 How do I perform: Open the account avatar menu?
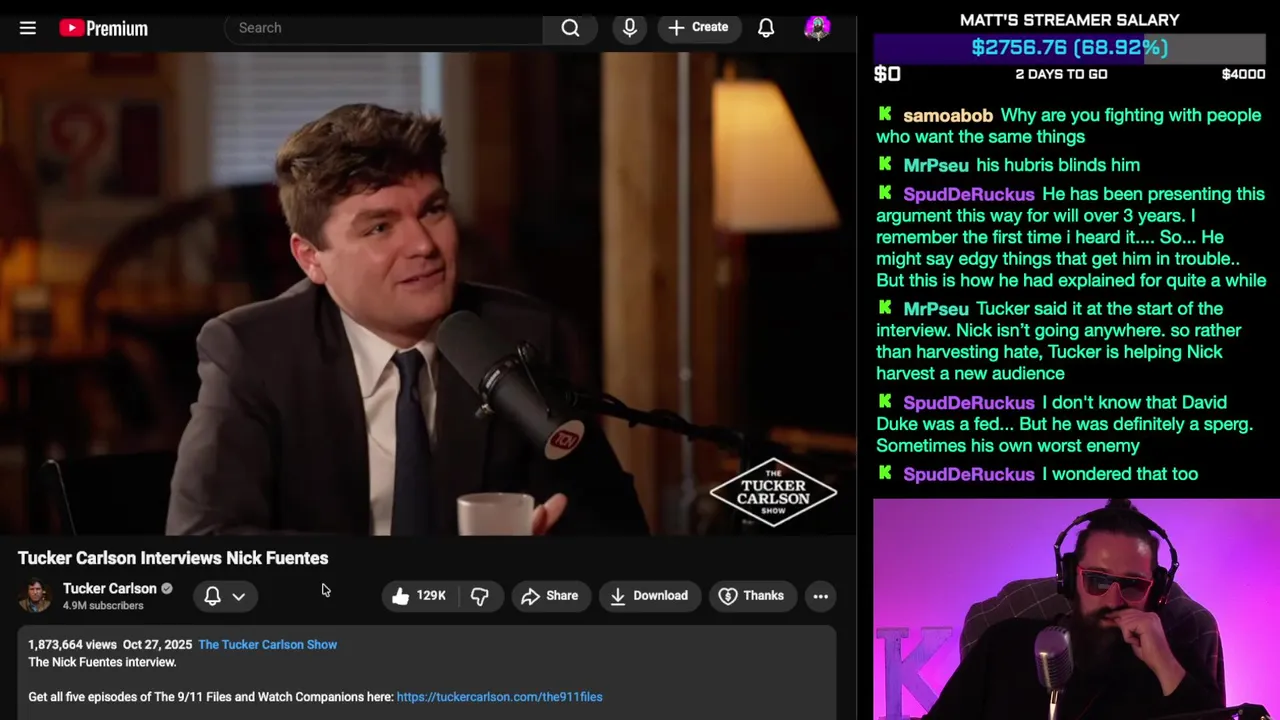click(817, 28)
